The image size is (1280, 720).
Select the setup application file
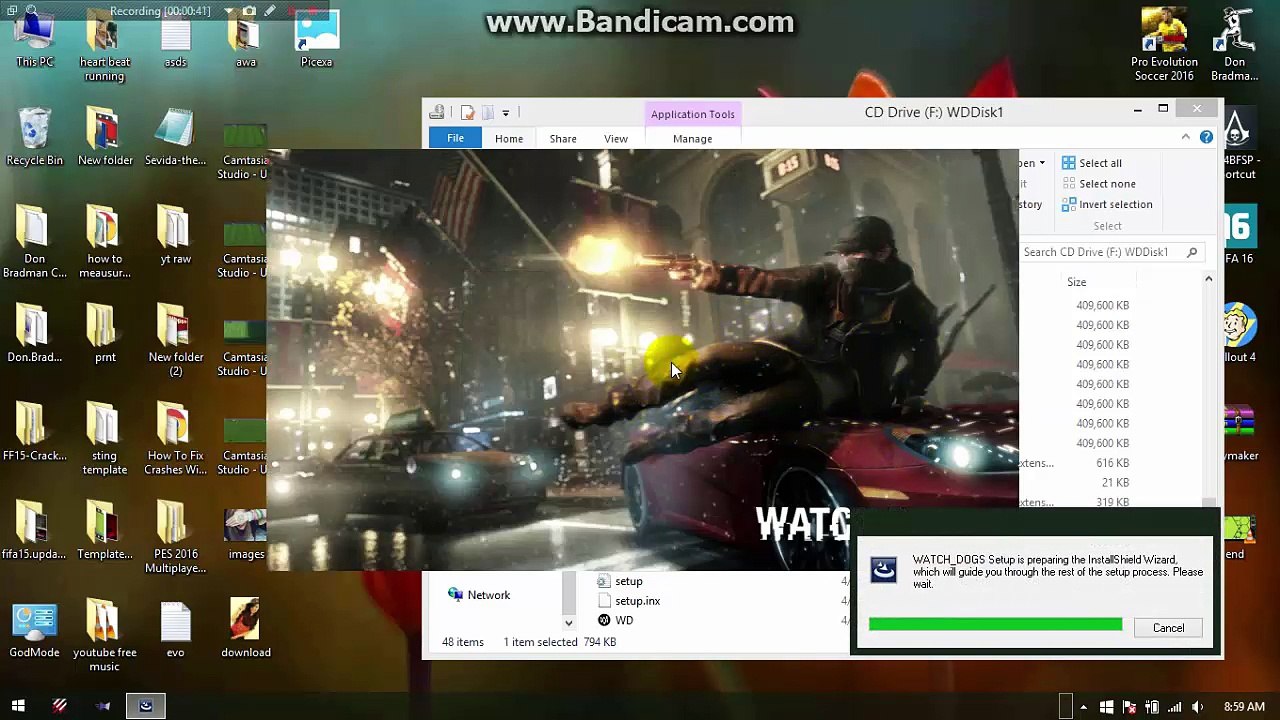[618, 581]
